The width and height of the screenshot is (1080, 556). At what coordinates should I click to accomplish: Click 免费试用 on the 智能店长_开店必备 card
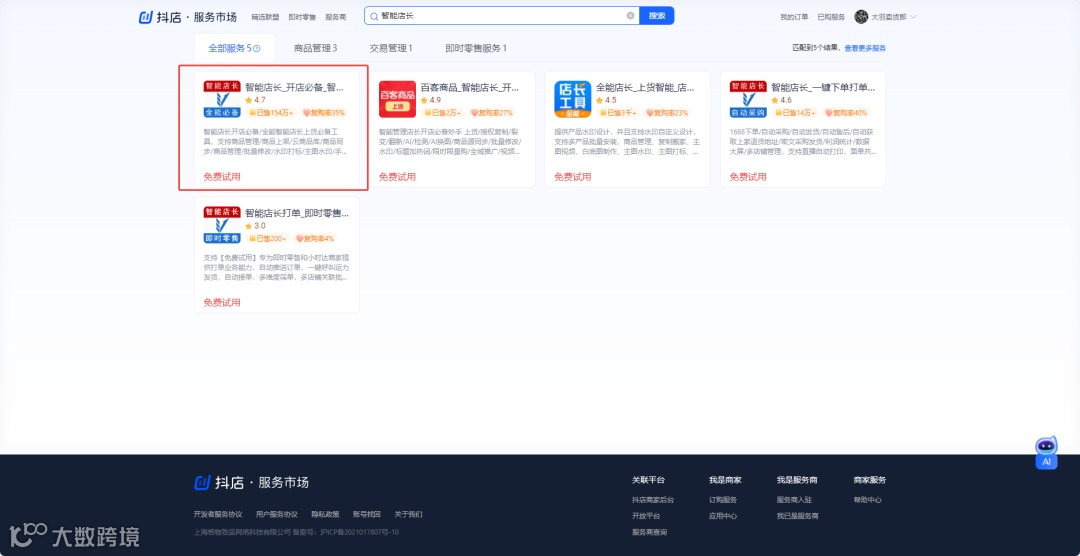click(x=222, y=176)
